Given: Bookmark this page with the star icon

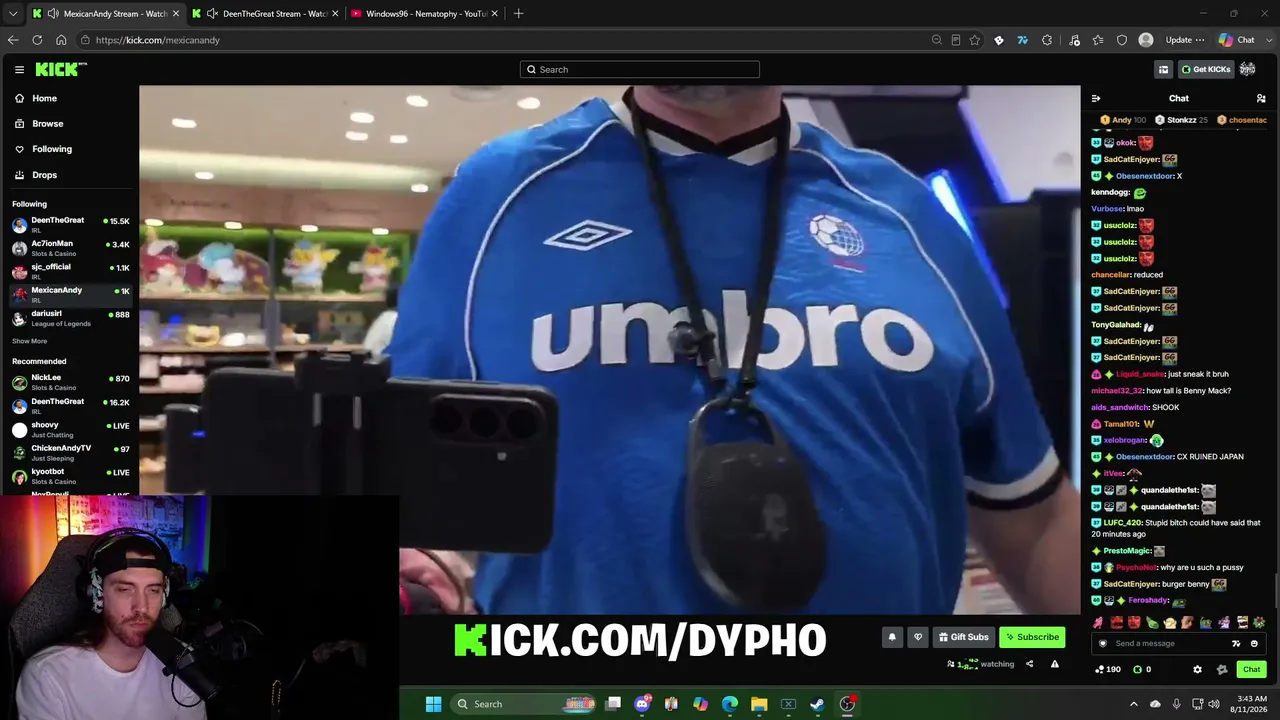Looking at the screenshot, I should pos(975,40).
